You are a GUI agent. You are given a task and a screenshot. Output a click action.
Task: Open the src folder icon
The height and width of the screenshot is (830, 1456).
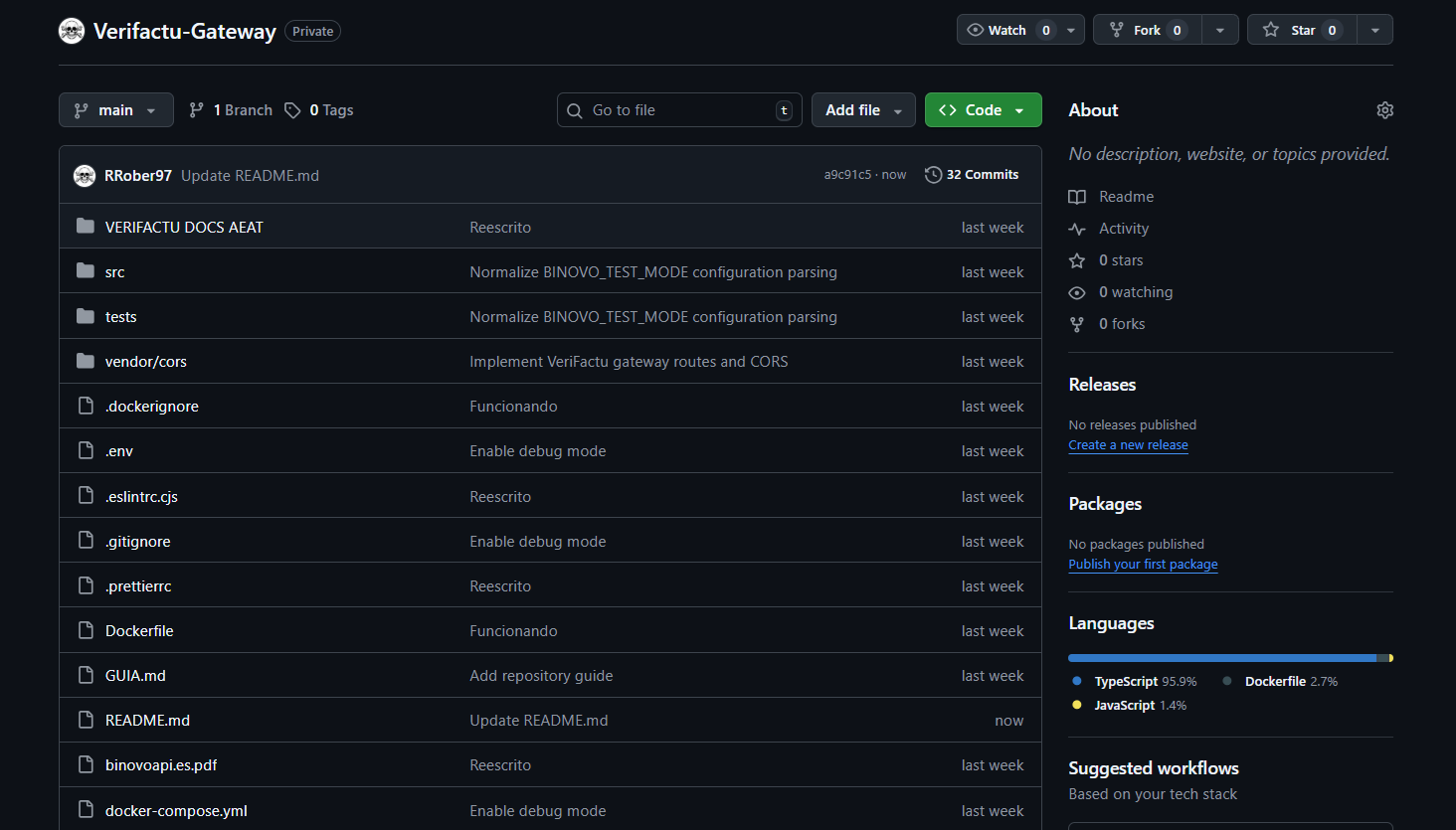tap(85, 270)
